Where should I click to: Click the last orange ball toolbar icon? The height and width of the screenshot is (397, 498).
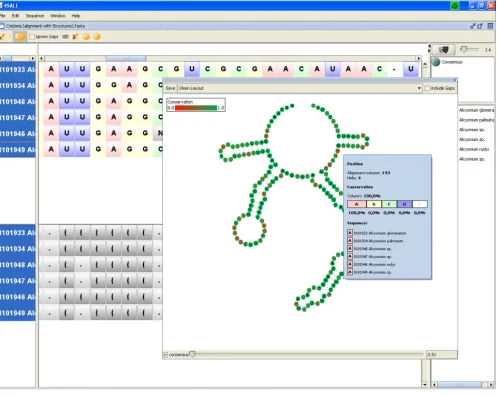pos(97,37)
